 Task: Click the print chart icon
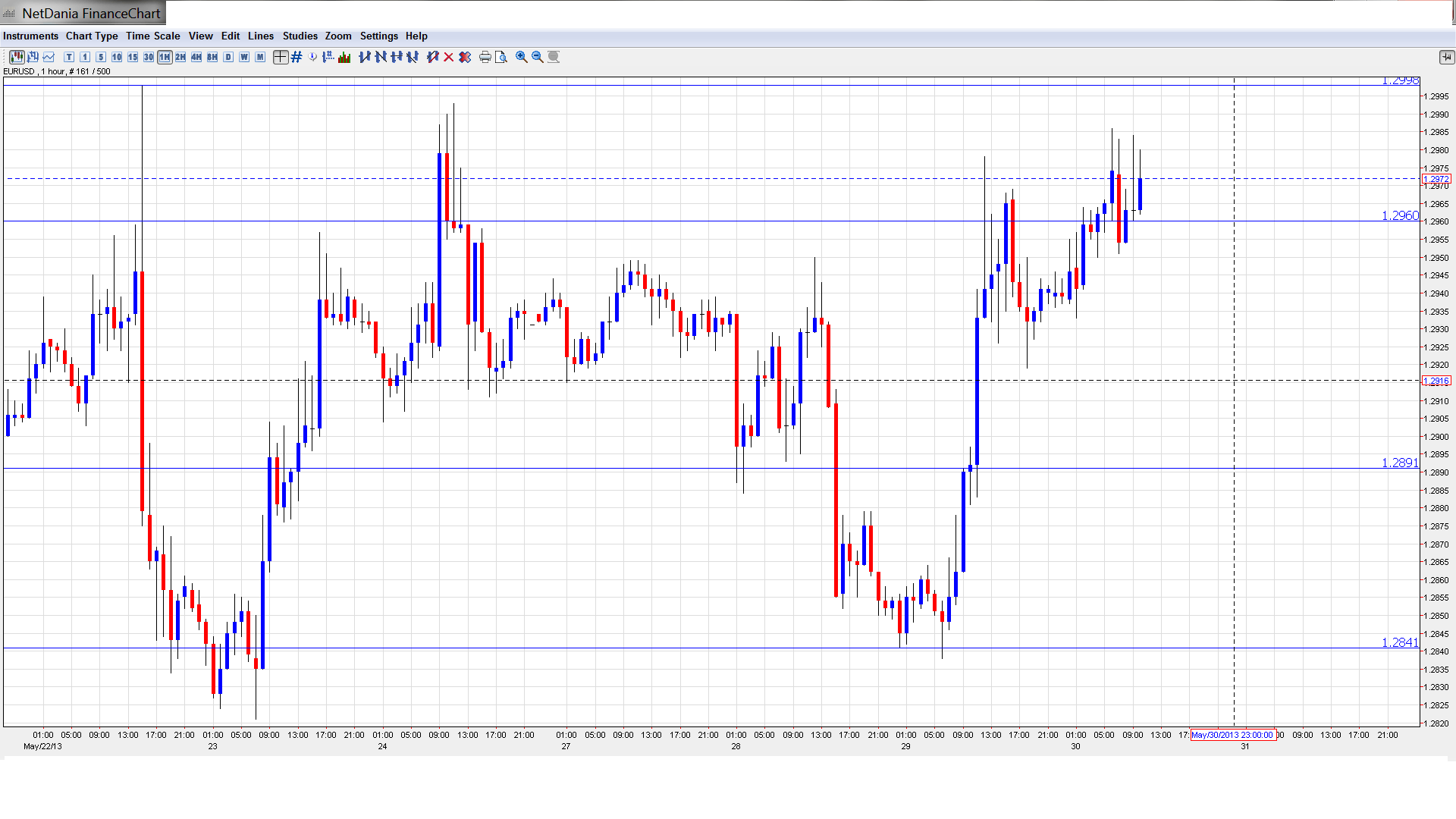(x=485, y=57)
